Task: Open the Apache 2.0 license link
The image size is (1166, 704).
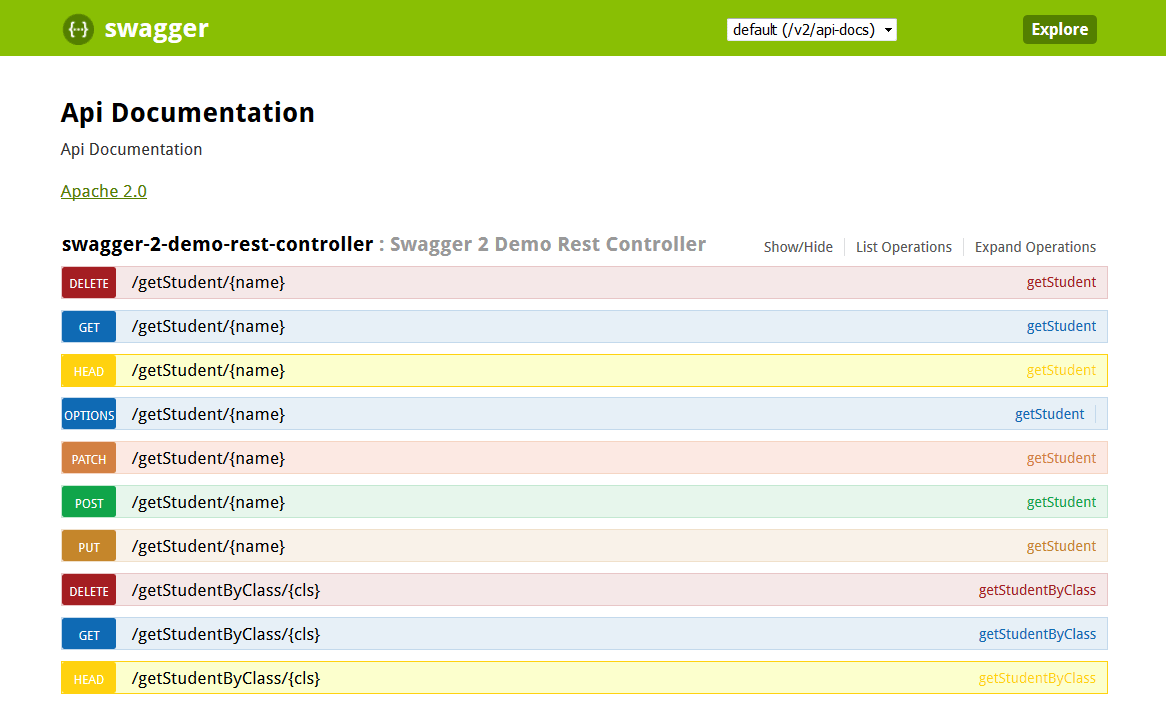Action: point(104,191)
